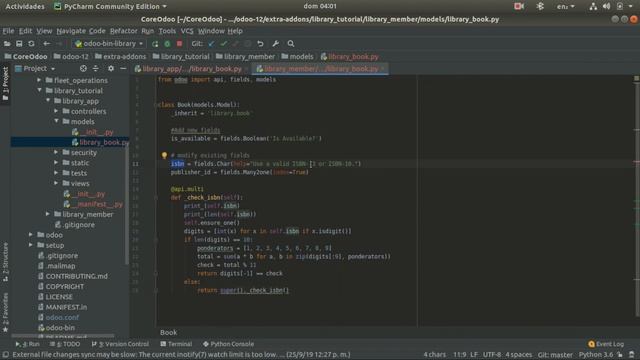Image resolution: width=640 pixels, height=360 pixels.
Task: Click the screen recording icon in top bar
Action: (519, 6)
